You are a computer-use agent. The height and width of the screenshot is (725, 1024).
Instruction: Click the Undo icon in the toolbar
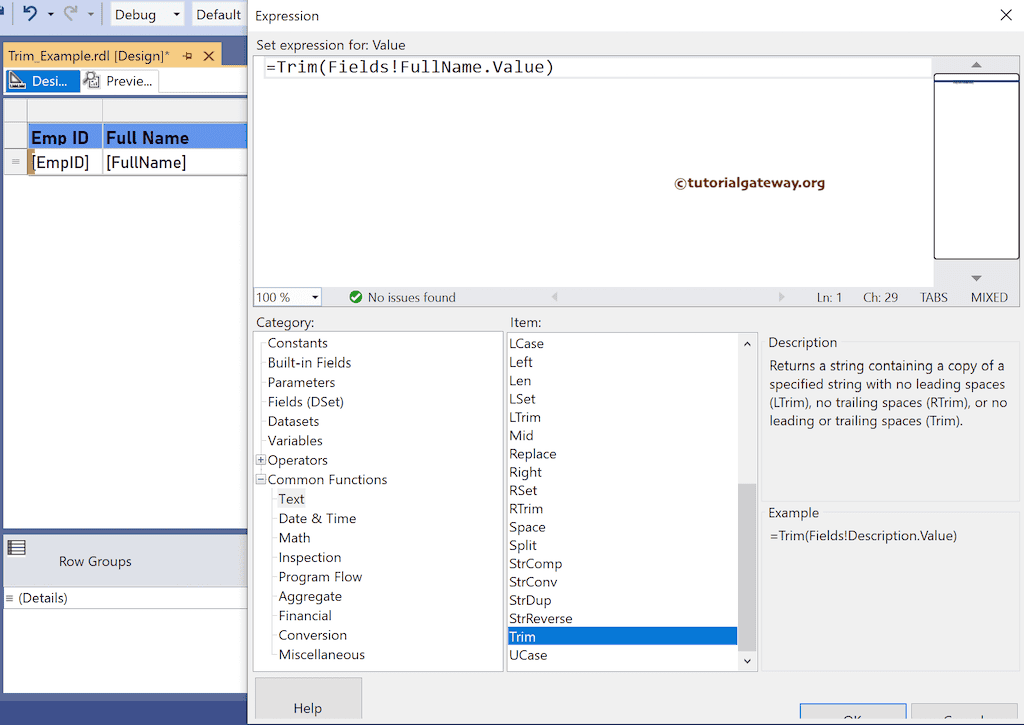(x=30, y=13)
